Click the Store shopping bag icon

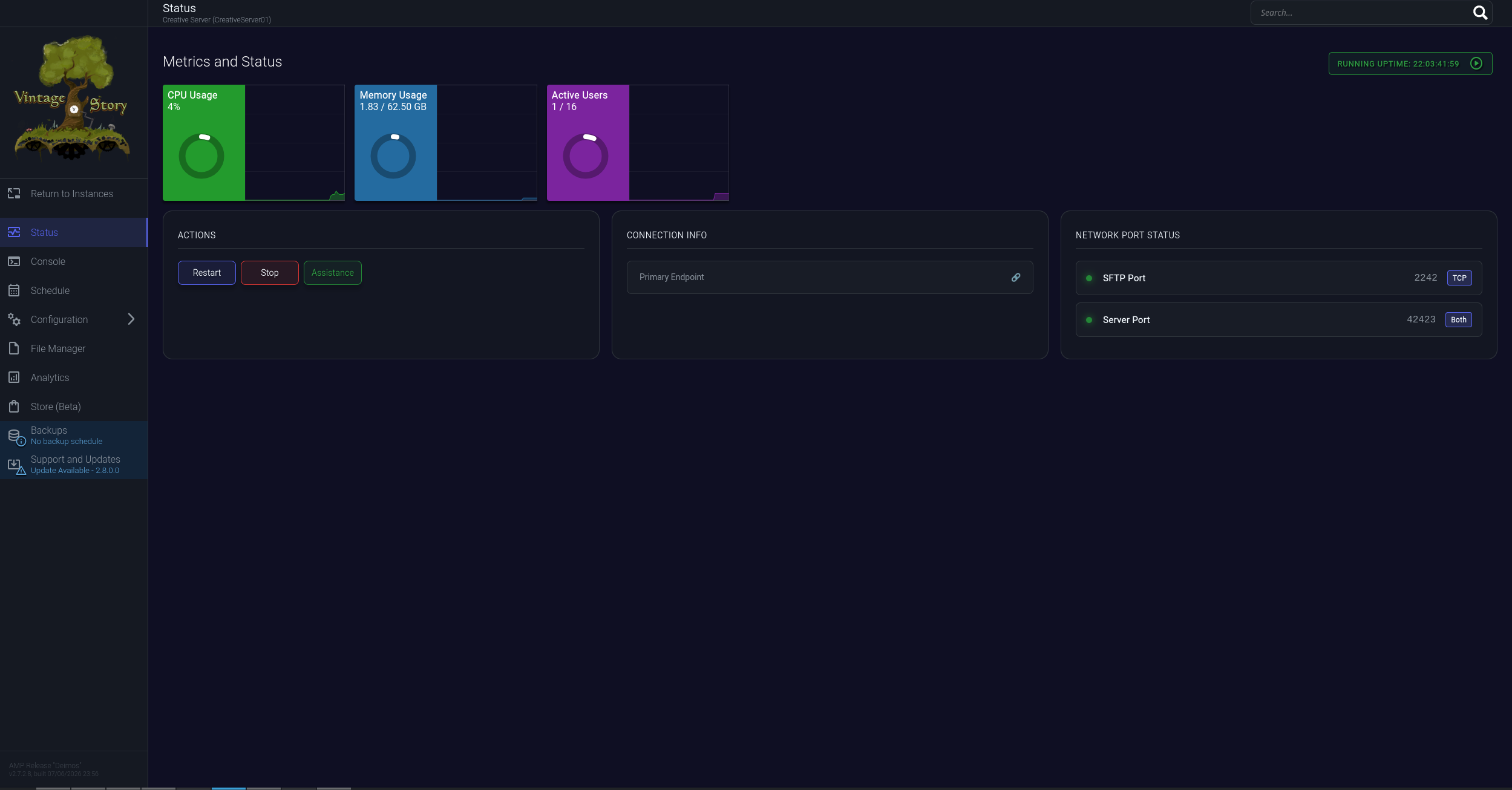point(14,406)
